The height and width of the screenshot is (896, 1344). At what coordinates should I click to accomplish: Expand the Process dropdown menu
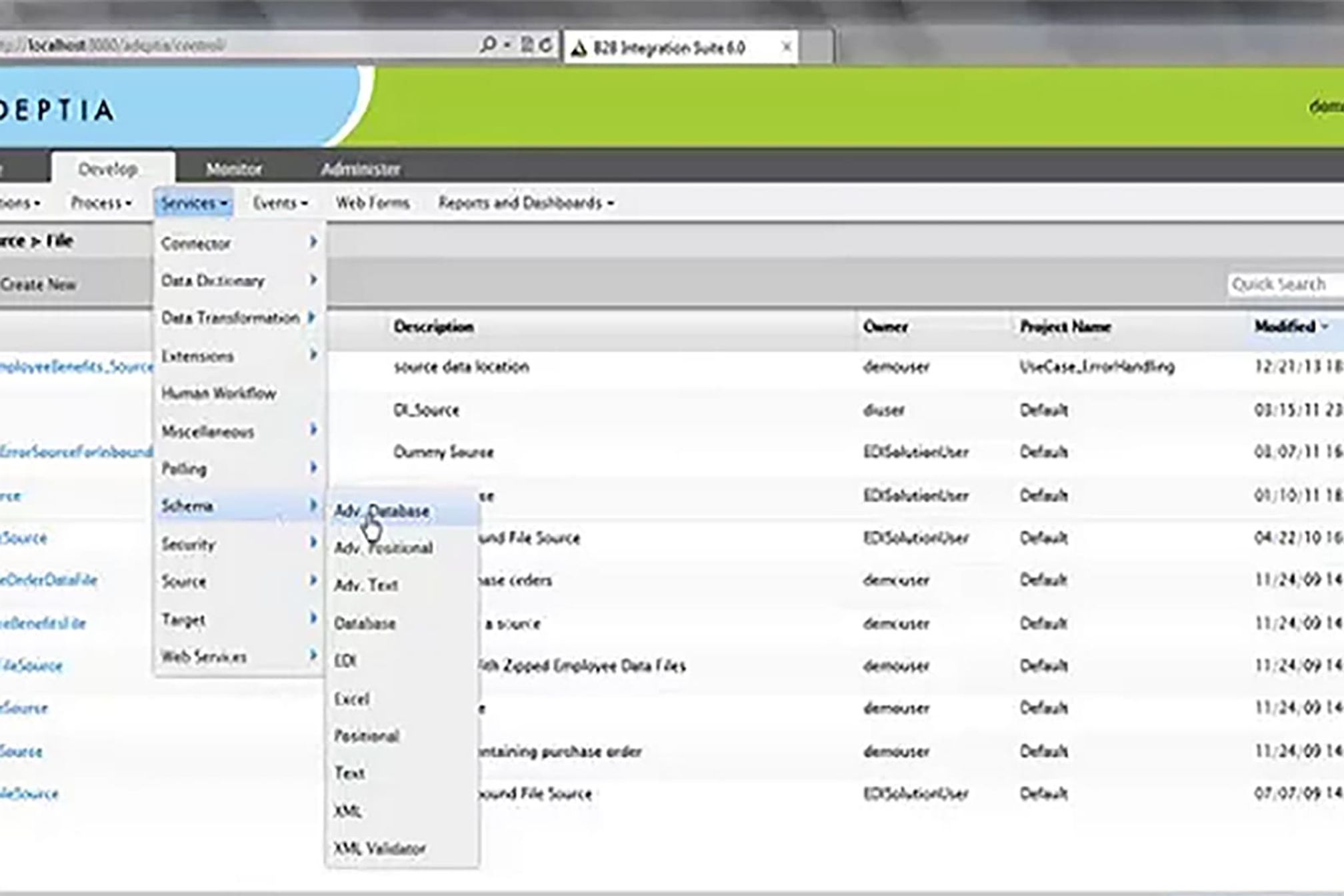click(101, 203)
